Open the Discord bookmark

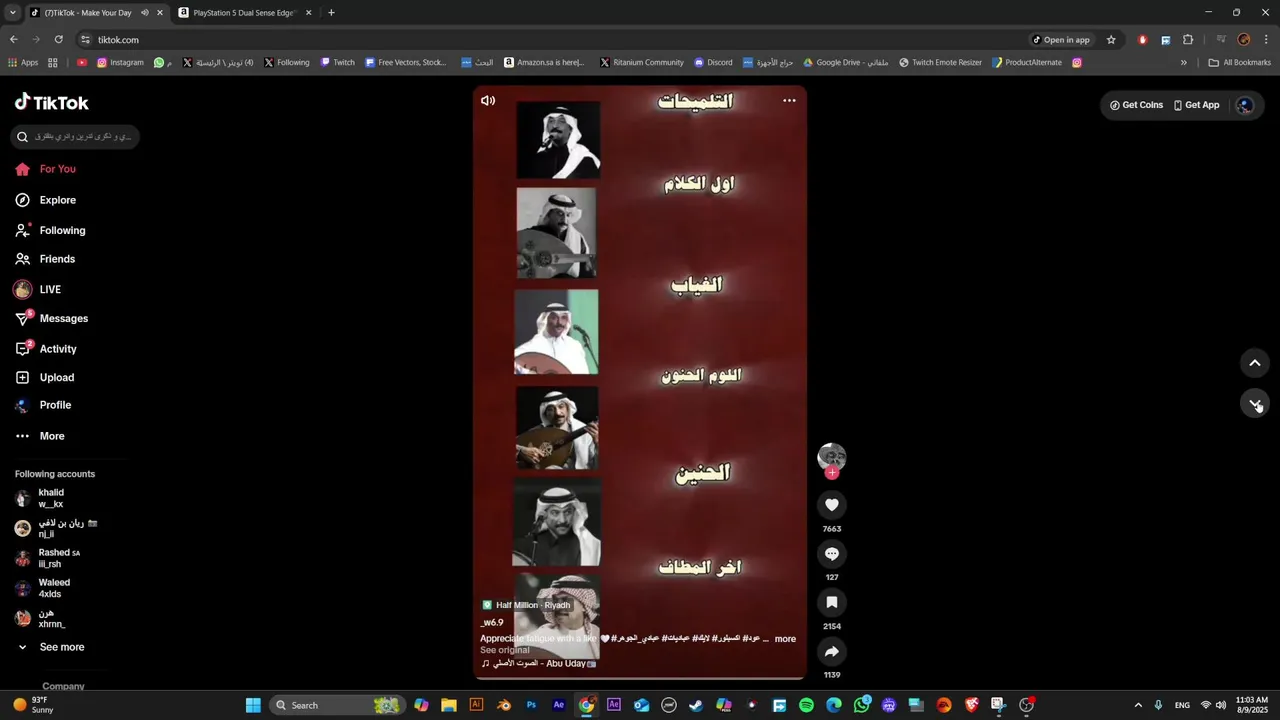(712, 62)
